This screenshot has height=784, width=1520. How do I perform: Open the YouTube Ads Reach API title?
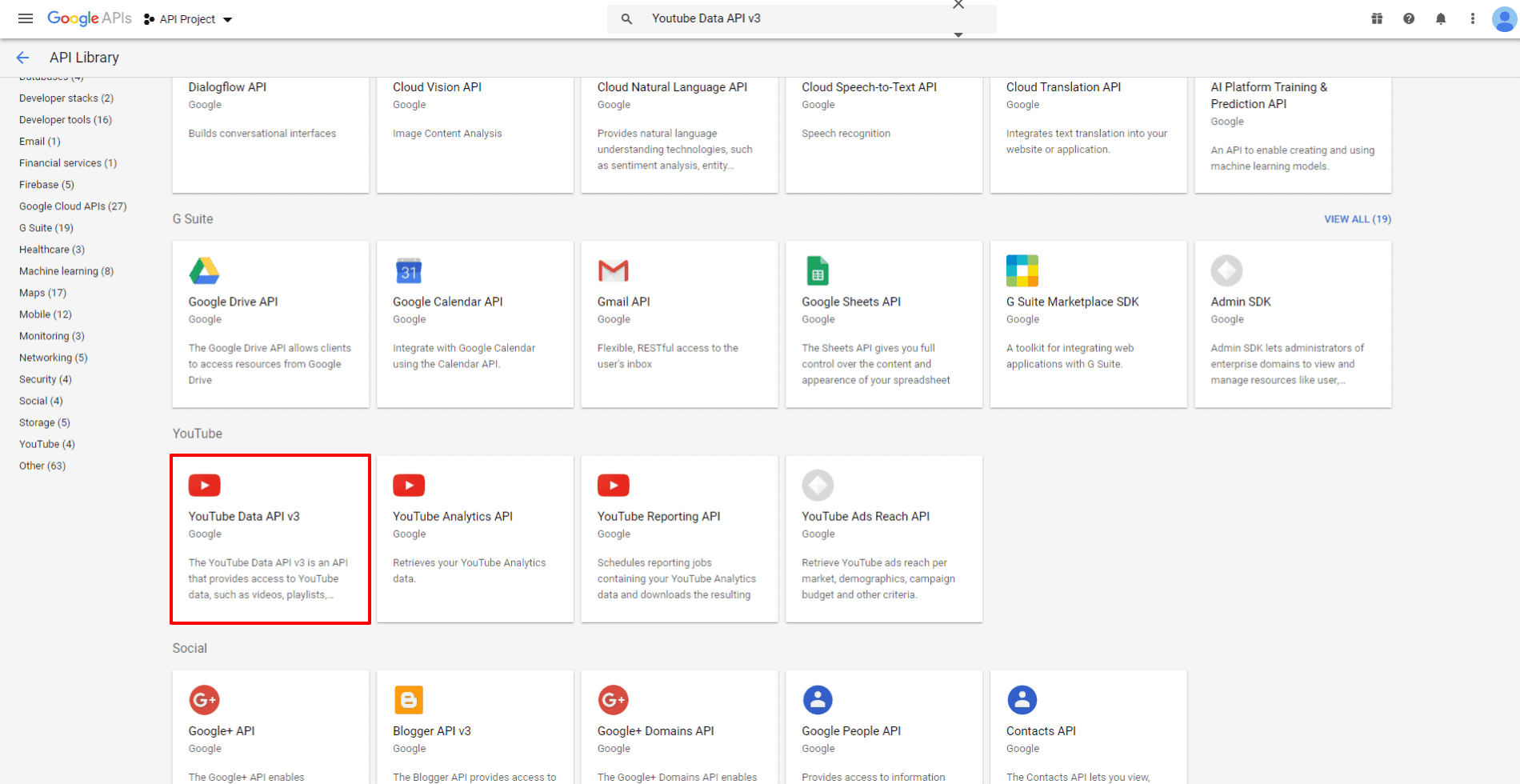(x=866, y=517)
